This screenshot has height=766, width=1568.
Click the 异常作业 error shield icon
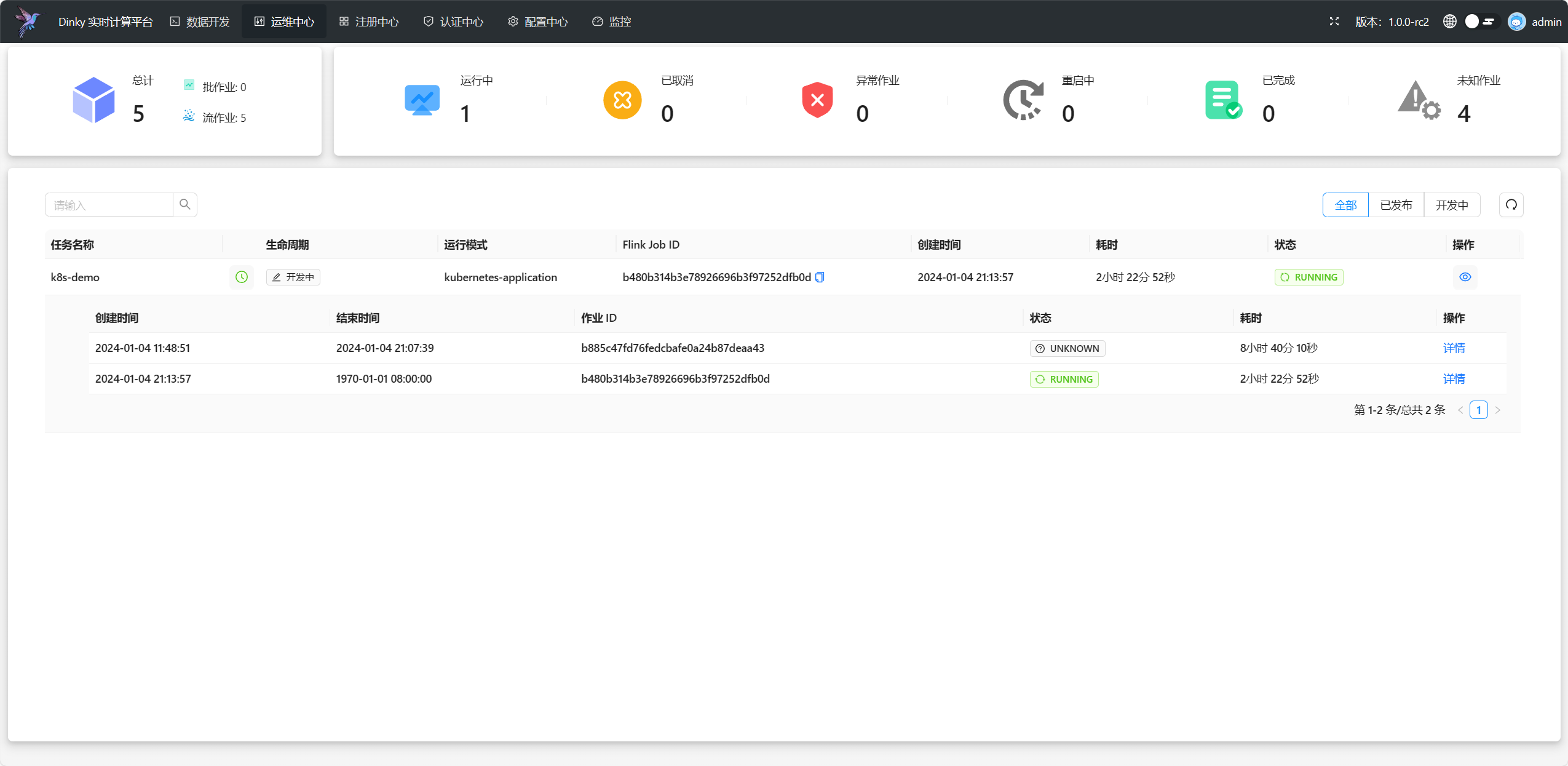click(817, 100)
